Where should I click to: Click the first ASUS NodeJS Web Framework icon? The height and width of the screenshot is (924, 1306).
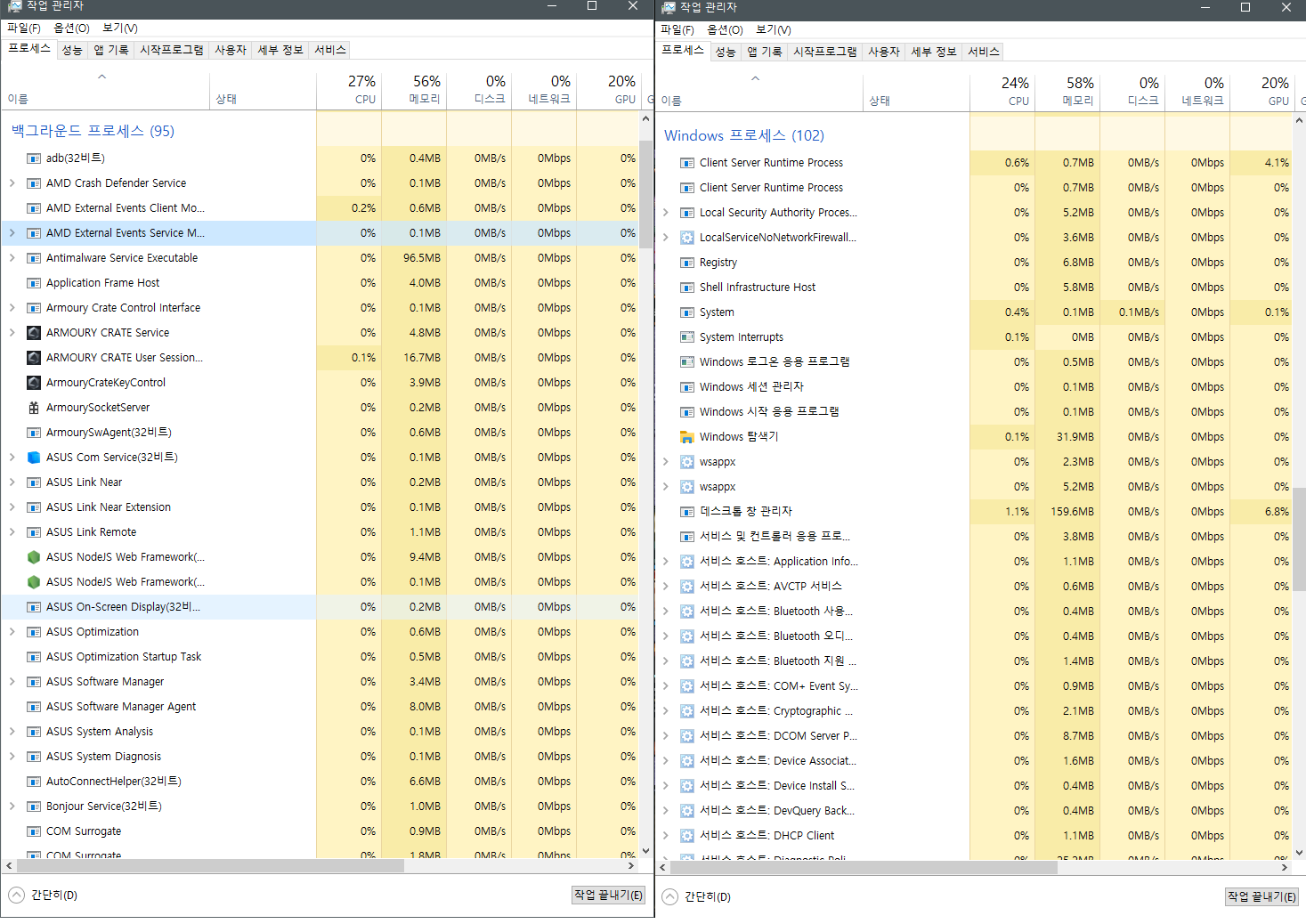34,557
